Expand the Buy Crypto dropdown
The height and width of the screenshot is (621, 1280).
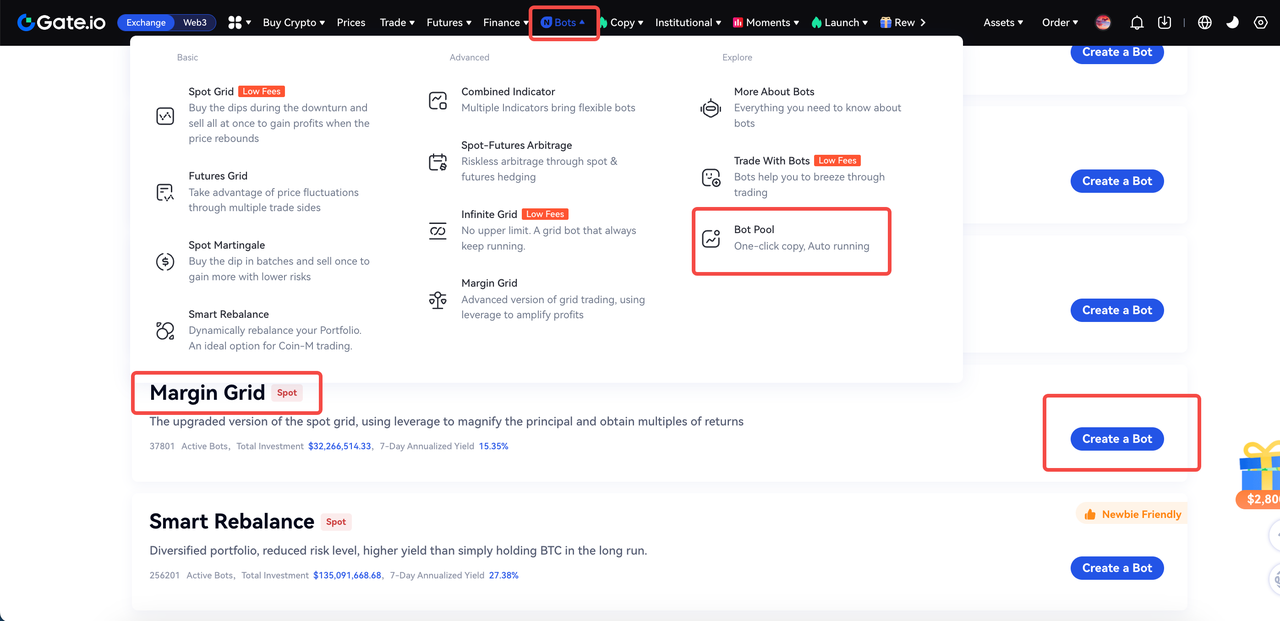(293, 22)
